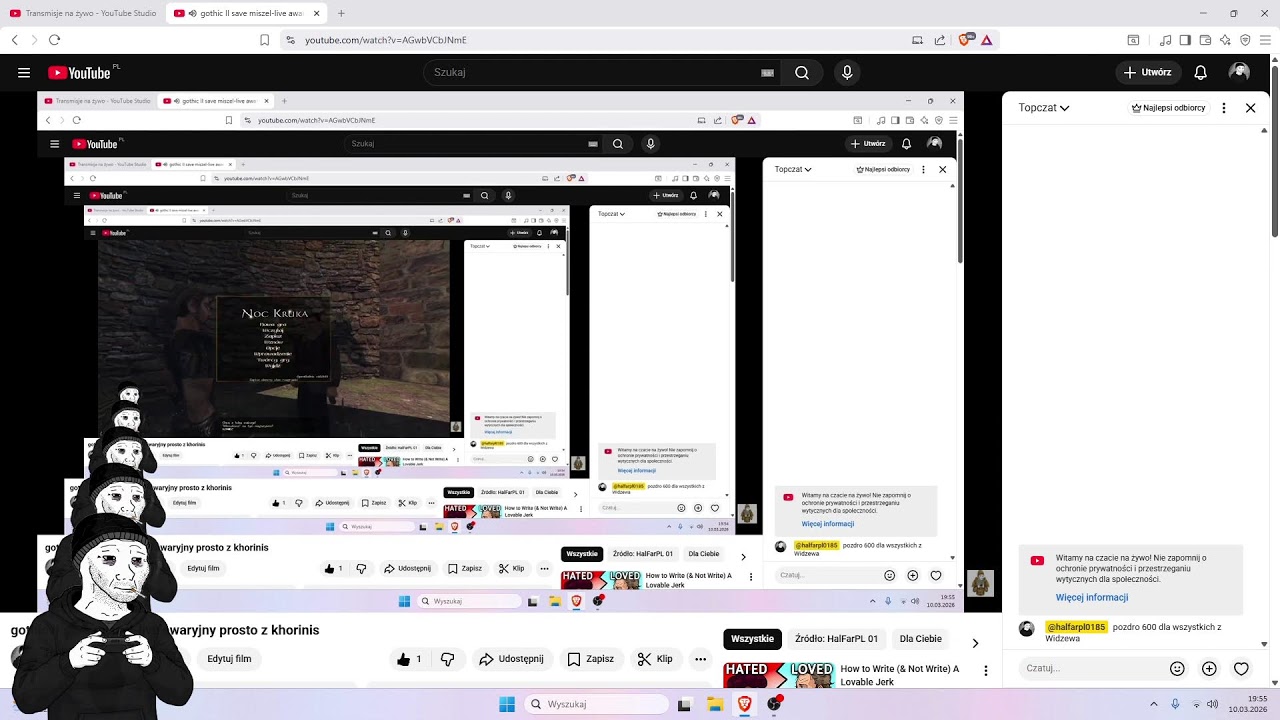
Task: Click chat scroll down arrow
Action: (1264, 645)
